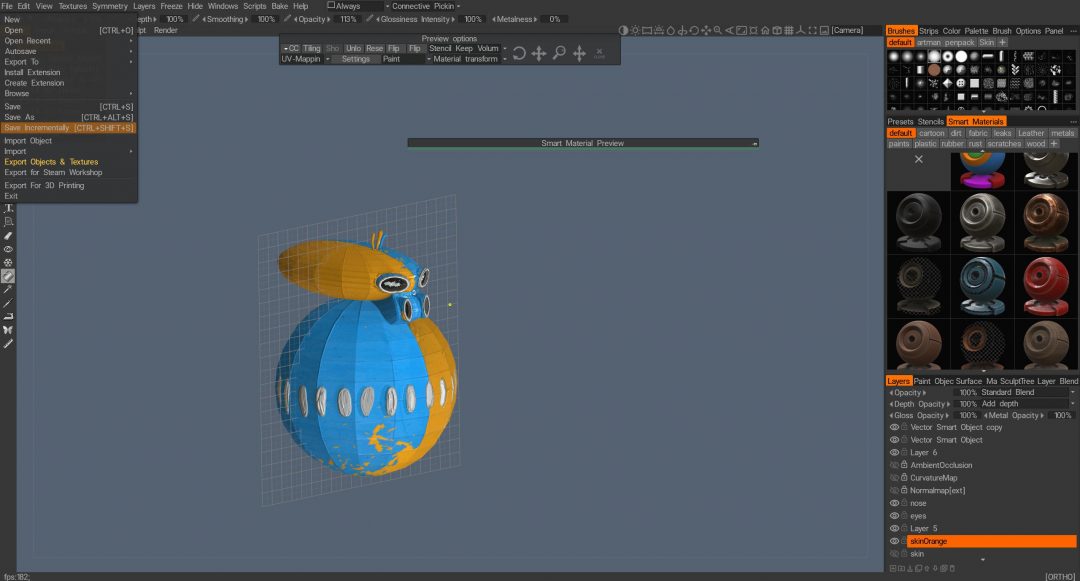Expand the Open Recent submenu
The image size is (1080, 581).
tap(68, 41)
